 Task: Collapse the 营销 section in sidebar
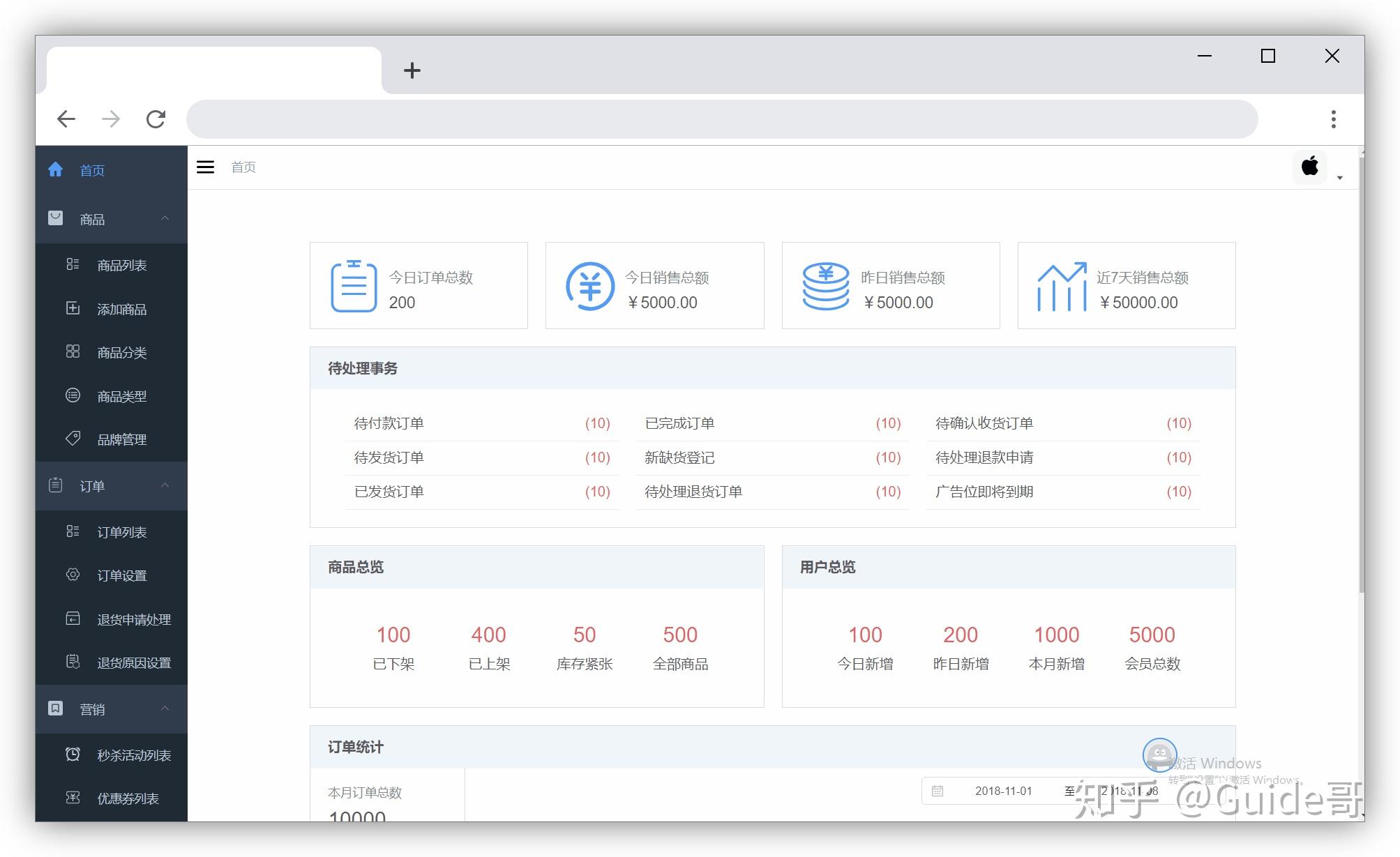pyautogui.click(x=166, y=709)
